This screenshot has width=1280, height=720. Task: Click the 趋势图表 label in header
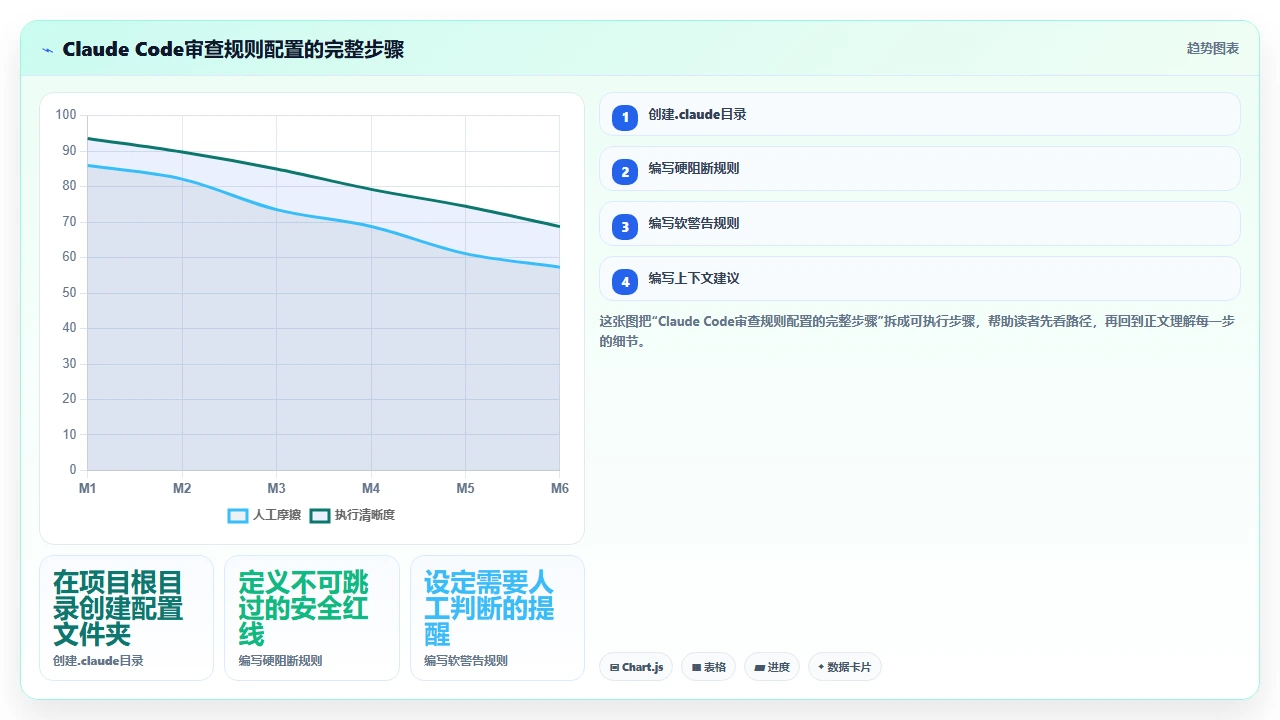[1213, 48]
